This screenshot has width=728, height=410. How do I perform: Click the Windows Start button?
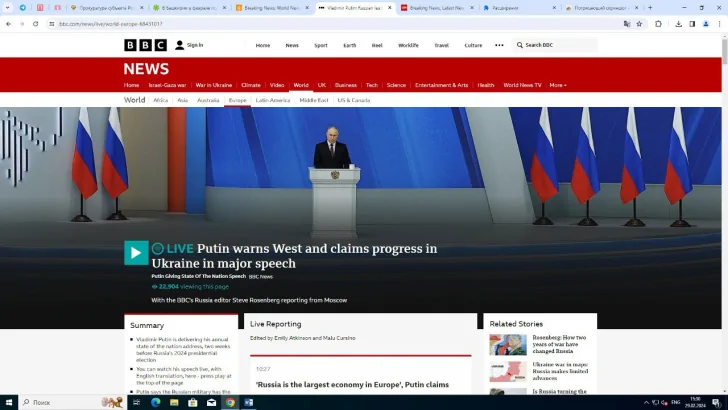9,402
